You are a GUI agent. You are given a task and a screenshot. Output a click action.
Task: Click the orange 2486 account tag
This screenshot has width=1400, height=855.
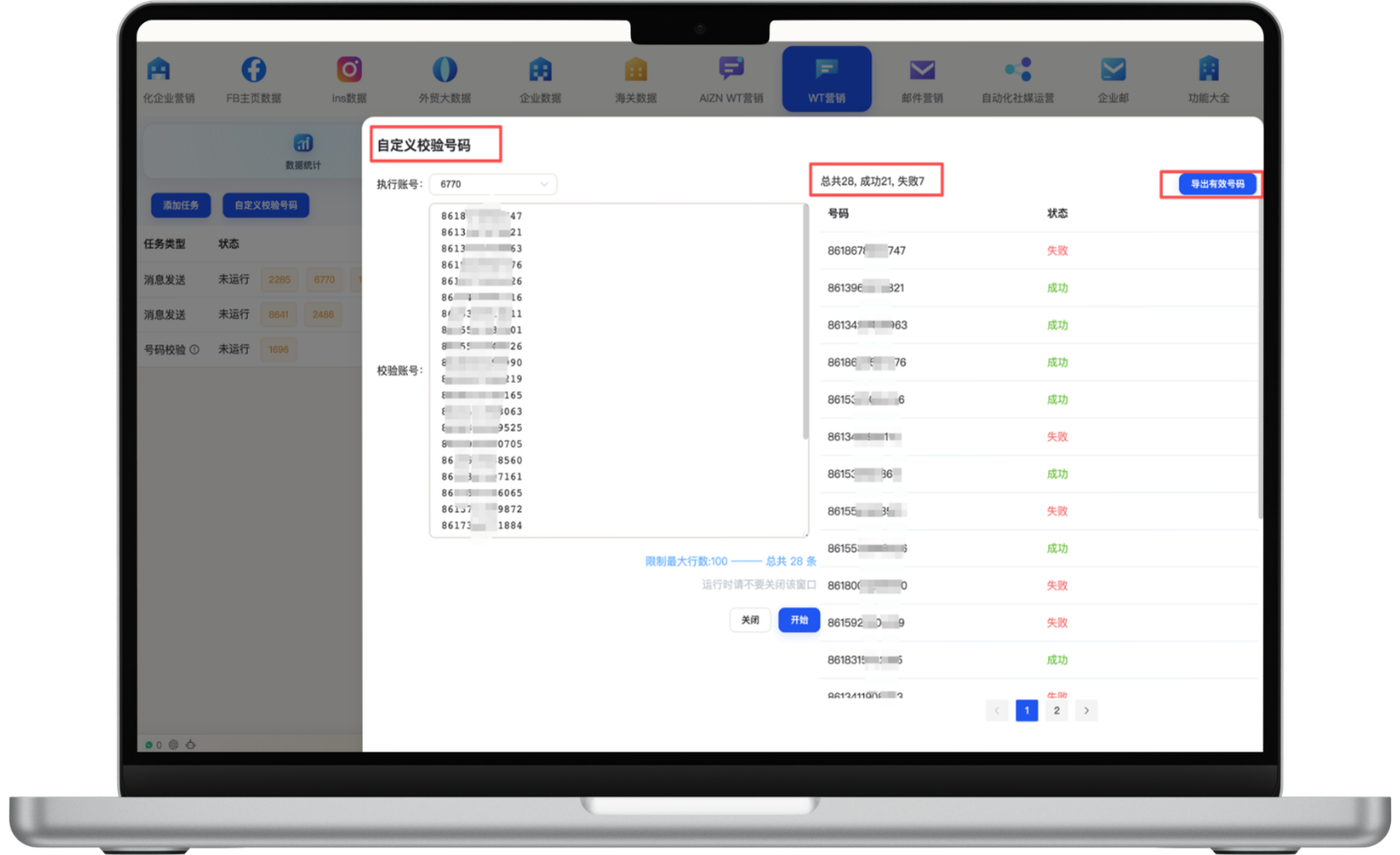tap(324, 314)
